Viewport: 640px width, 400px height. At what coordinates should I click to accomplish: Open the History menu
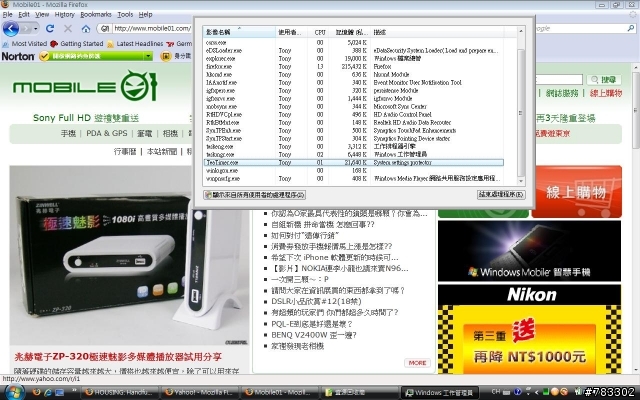[64, 14]
